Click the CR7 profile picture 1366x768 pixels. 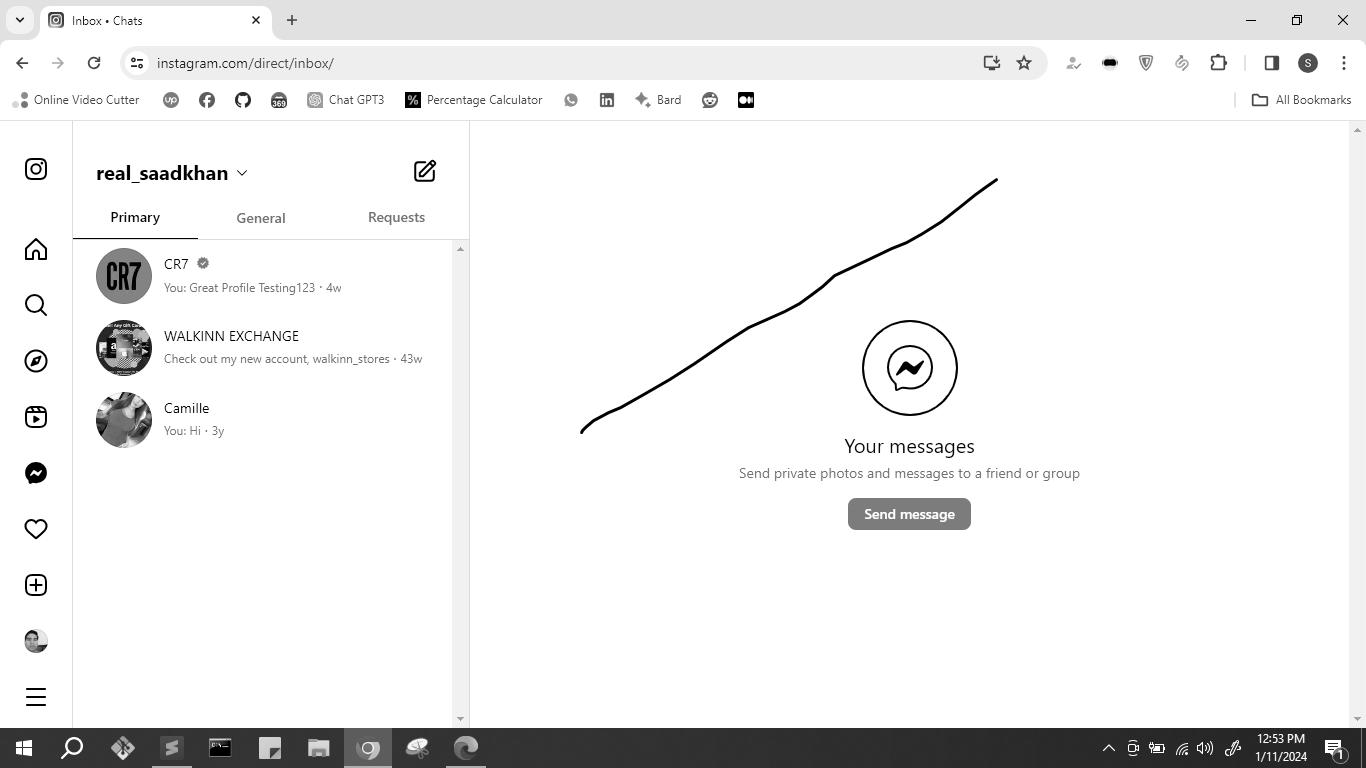click(124, 276)
